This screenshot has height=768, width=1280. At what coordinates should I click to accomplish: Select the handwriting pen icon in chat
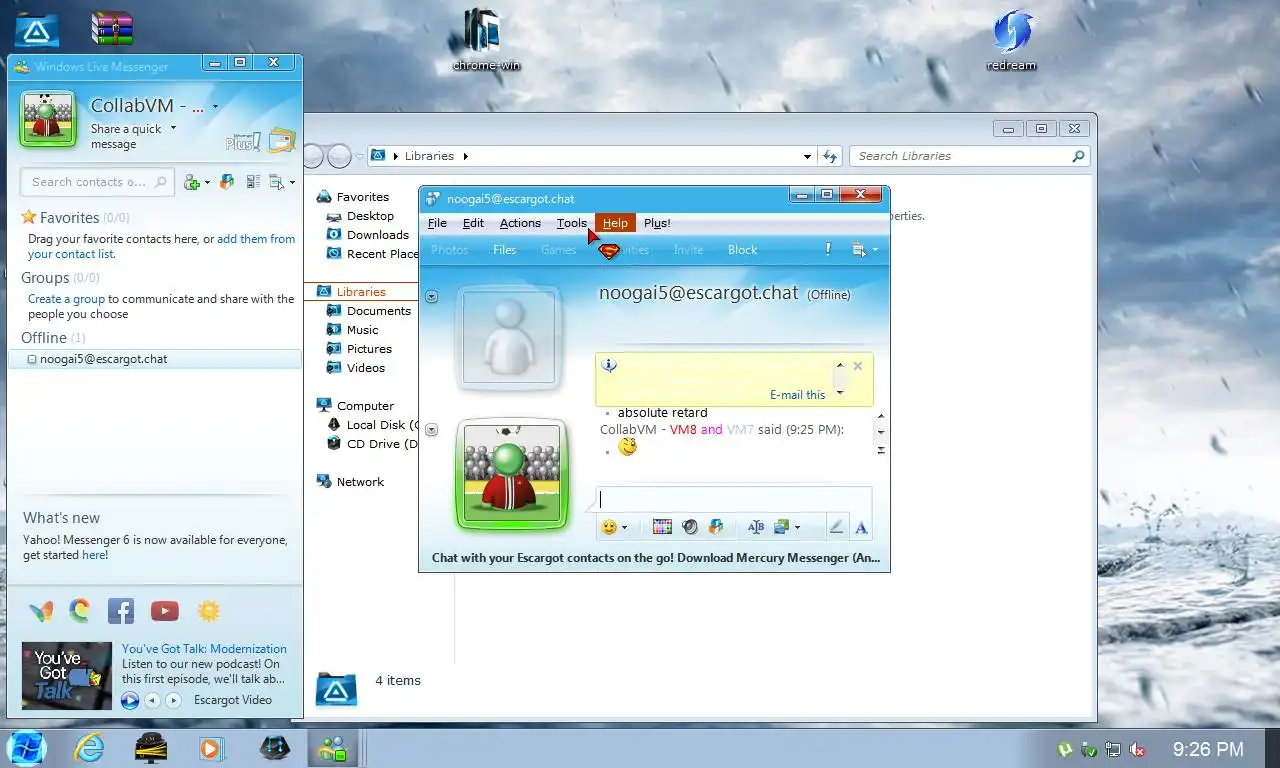pos(836,527)
